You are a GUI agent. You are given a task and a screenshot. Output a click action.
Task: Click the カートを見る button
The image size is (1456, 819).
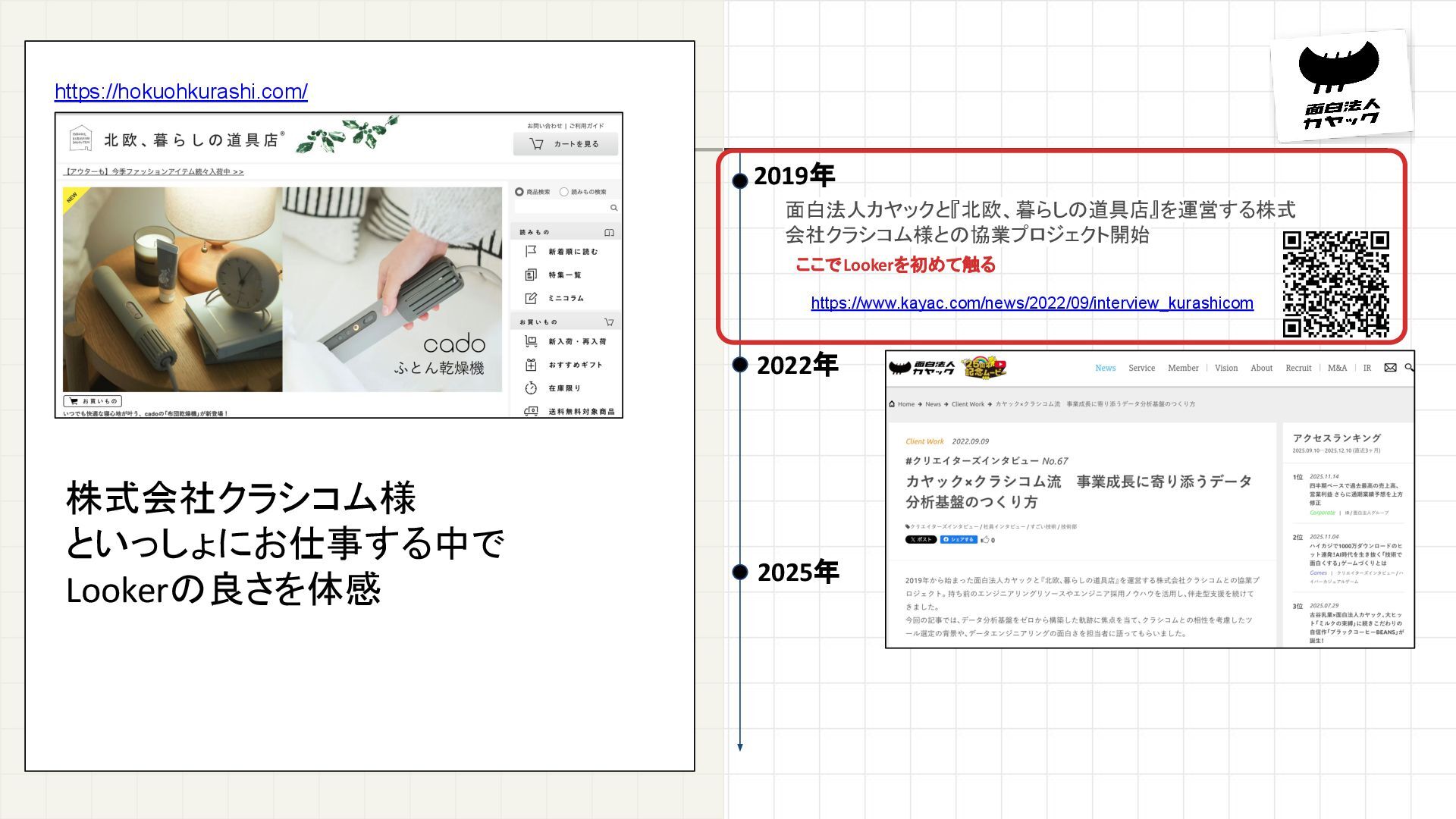point(565,144)
